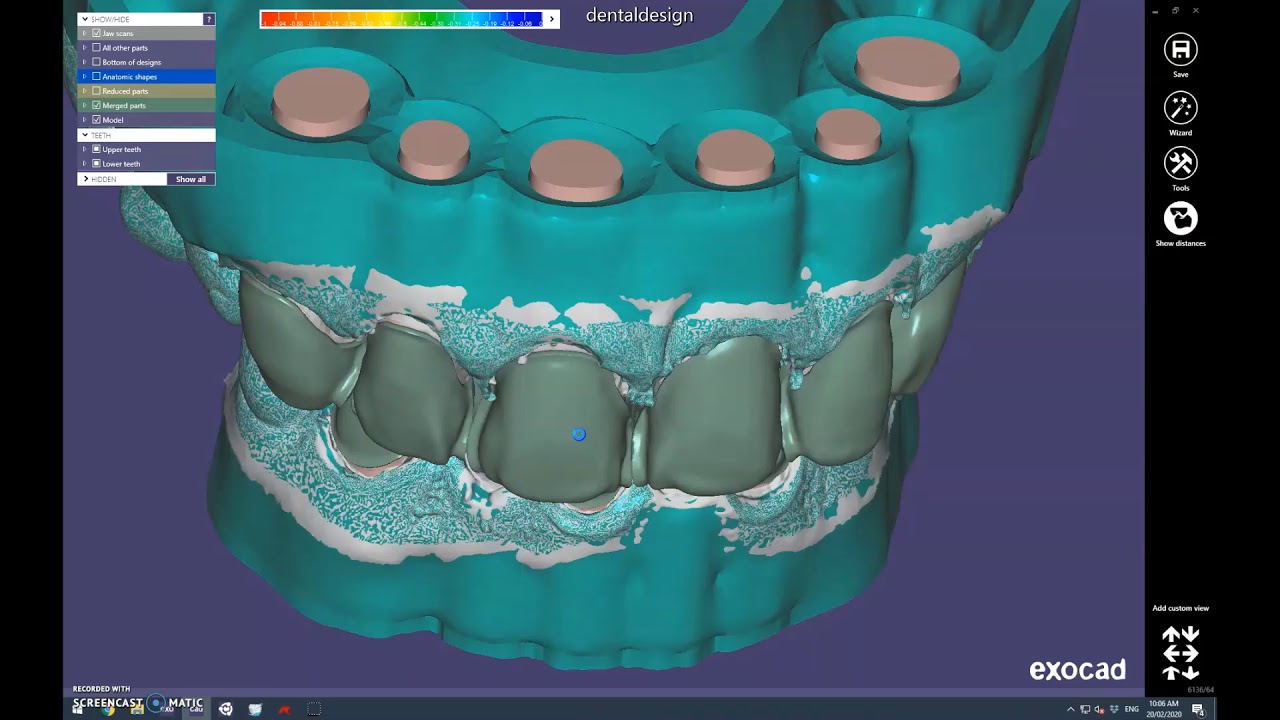Check the Anatomic shapes checkbox
Viewport: 1280px width, 720px height.
[96, 76]
